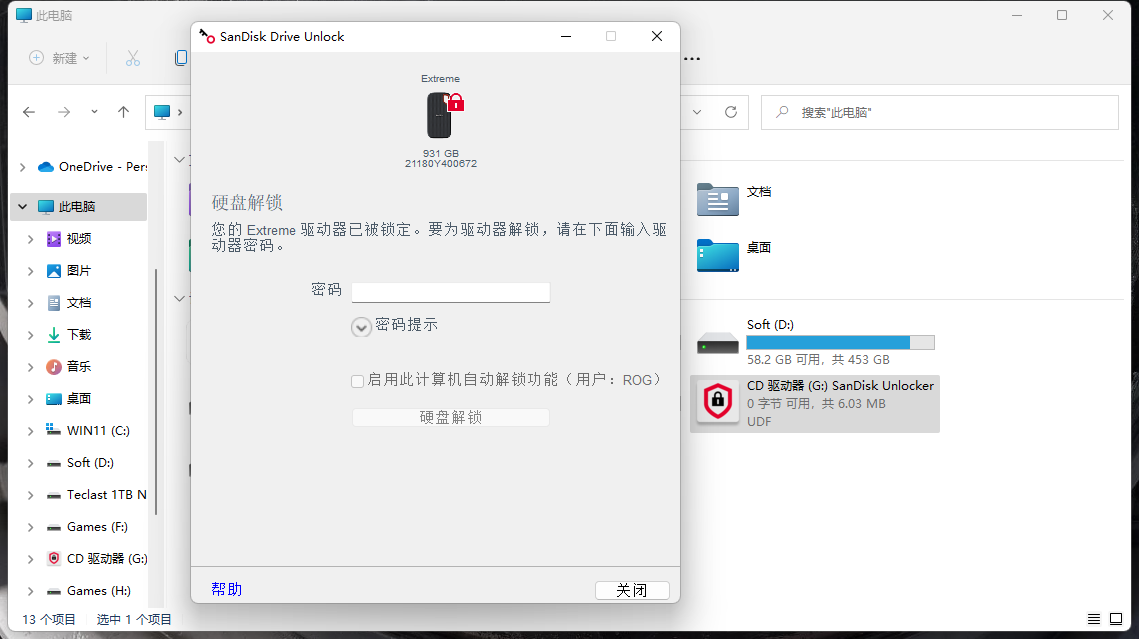Switch Explorer to large icons view
Screen dimensions: 1139x639
pos(1116,619)
